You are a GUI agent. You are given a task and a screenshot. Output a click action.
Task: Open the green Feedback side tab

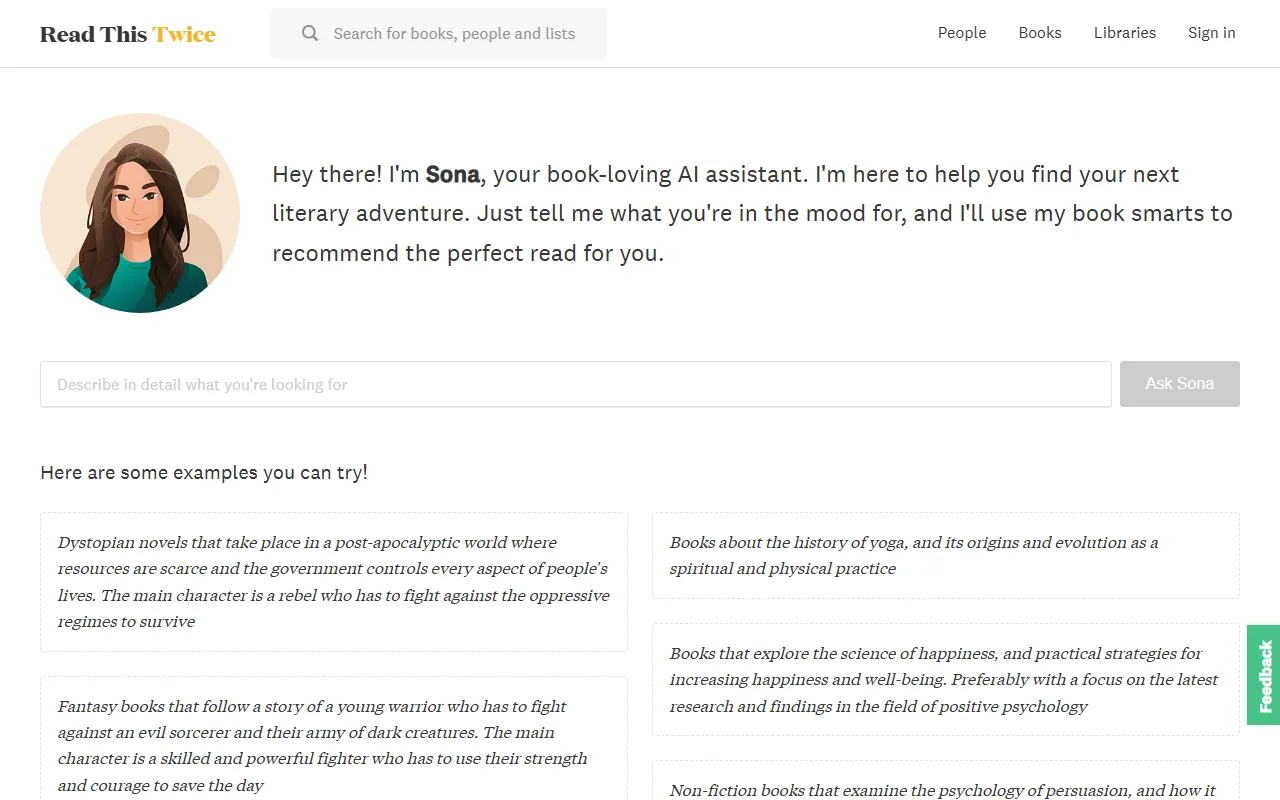coord(1264,675)
